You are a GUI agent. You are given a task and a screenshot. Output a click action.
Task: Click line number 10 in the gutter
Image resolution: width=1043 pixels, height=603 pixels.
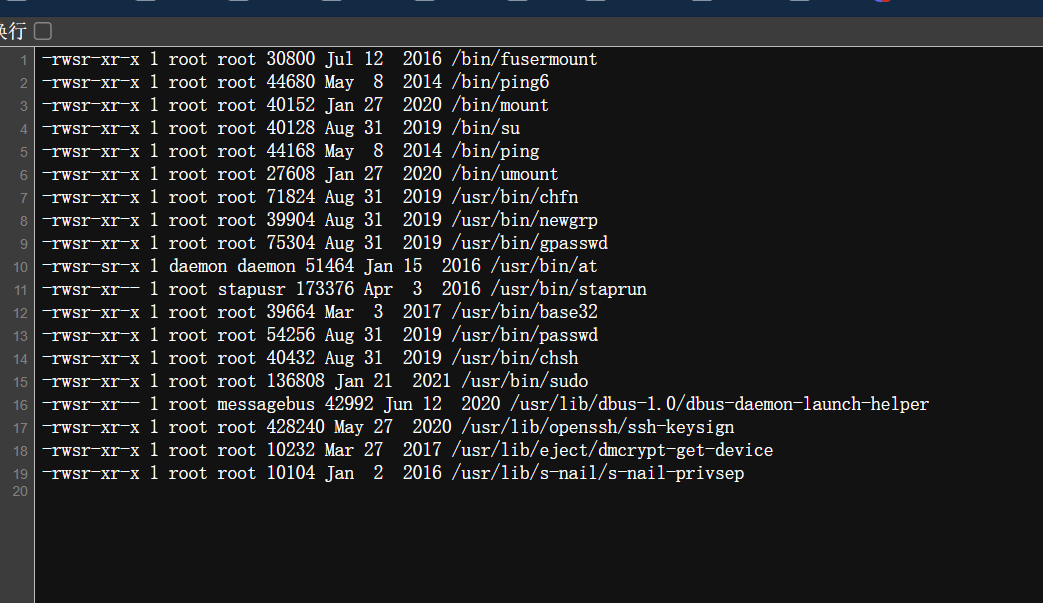coord(19,266)
